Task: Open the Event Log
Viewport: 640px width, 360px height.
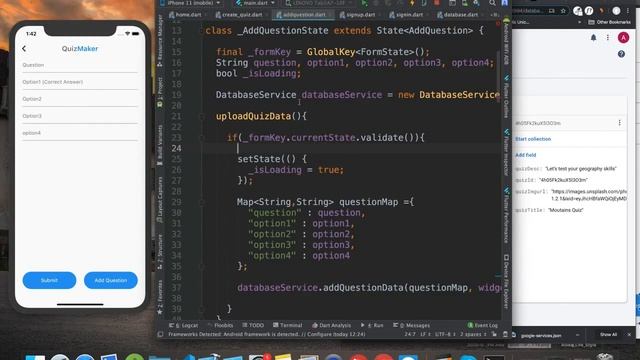Action: (x=483, y=325)
